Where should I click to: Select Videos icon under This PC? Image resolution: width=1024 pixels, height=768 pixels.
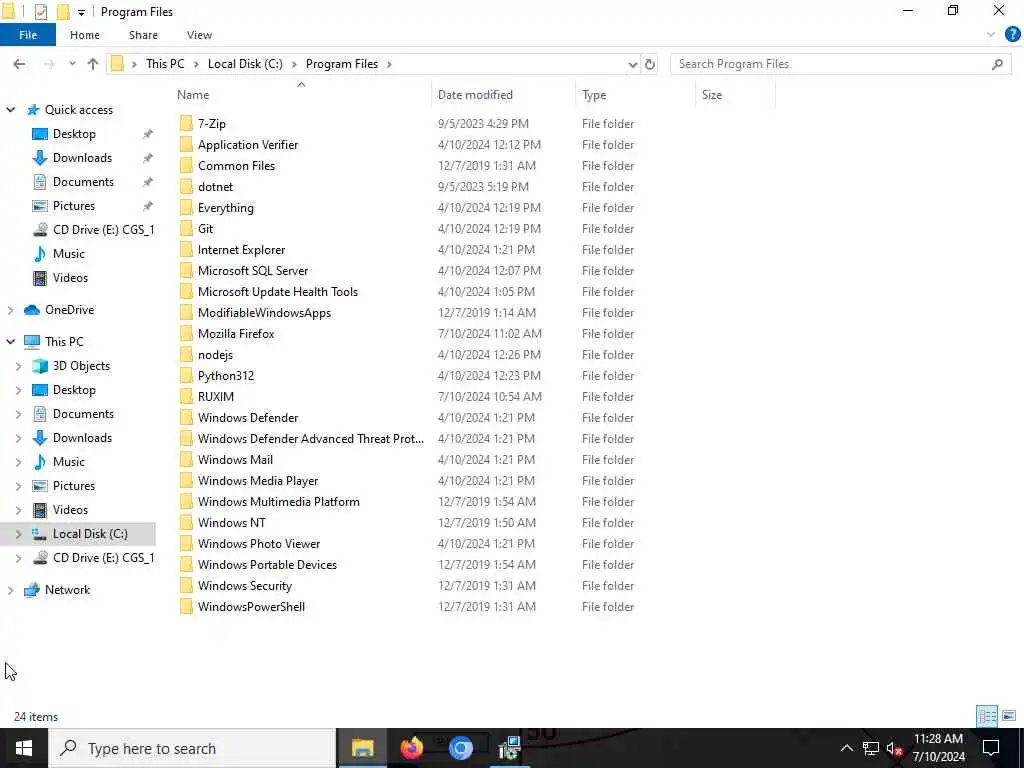click(40, 510)
